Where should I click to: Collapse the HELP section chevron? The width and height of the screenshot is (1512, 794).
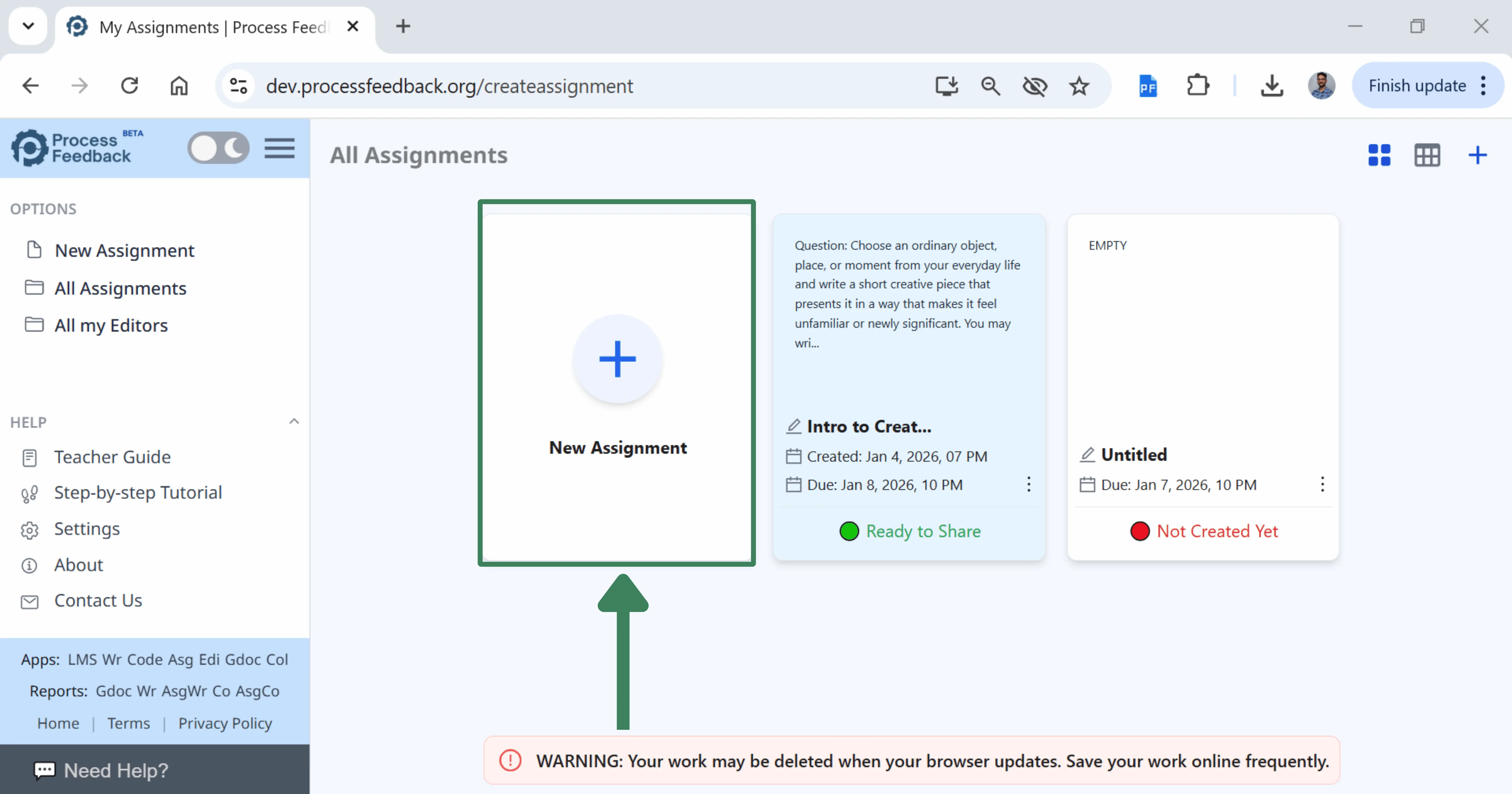click(x=294, y=422)
